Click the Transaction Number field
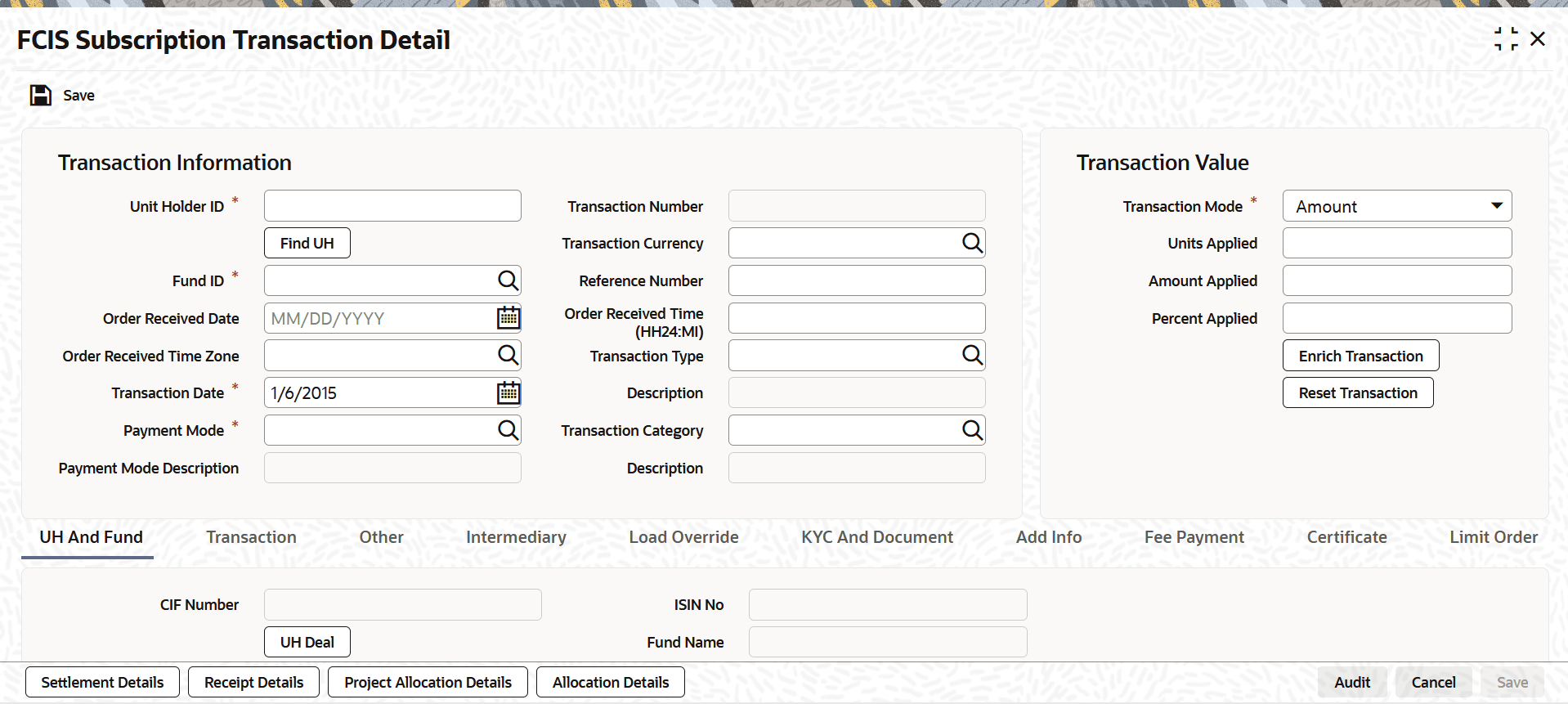Viewport: 1568px width, 704px height. 857,206
